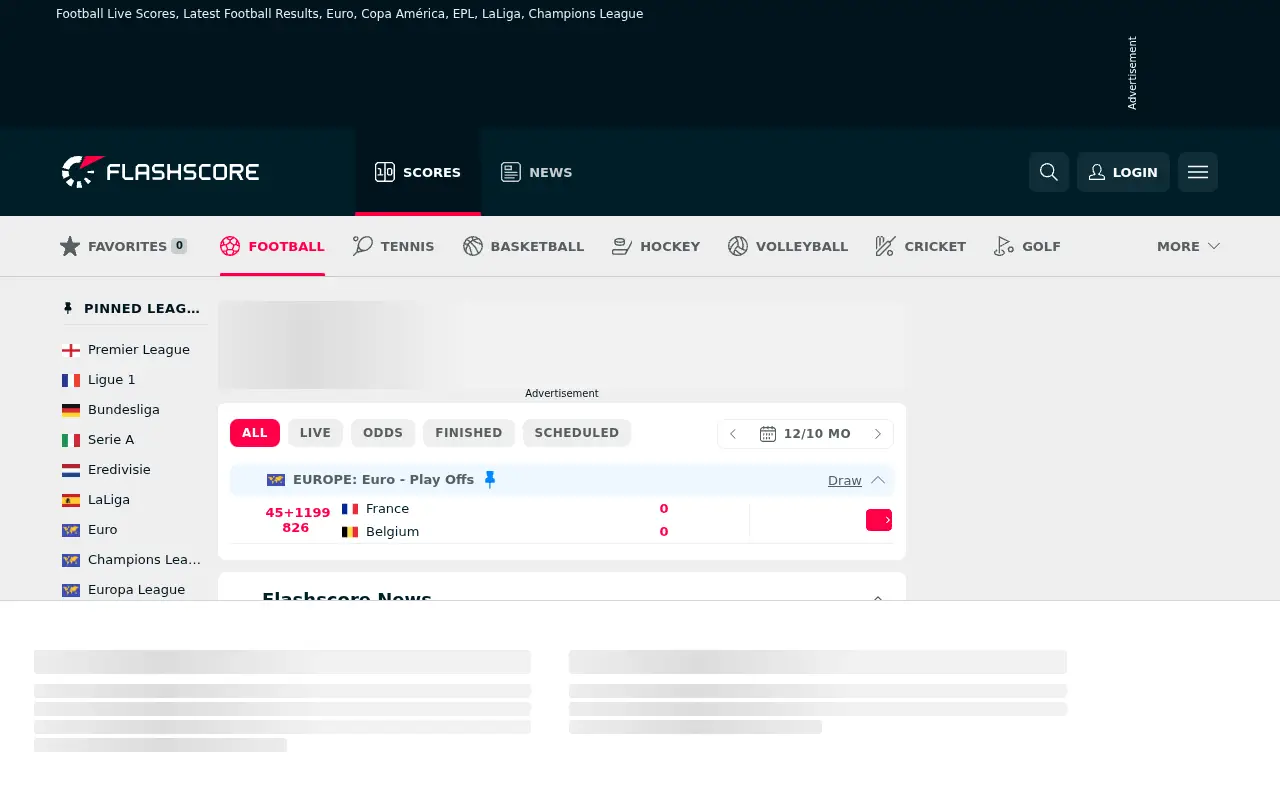
Task: Select Cricket sport icon
Action: click(921, 246)
